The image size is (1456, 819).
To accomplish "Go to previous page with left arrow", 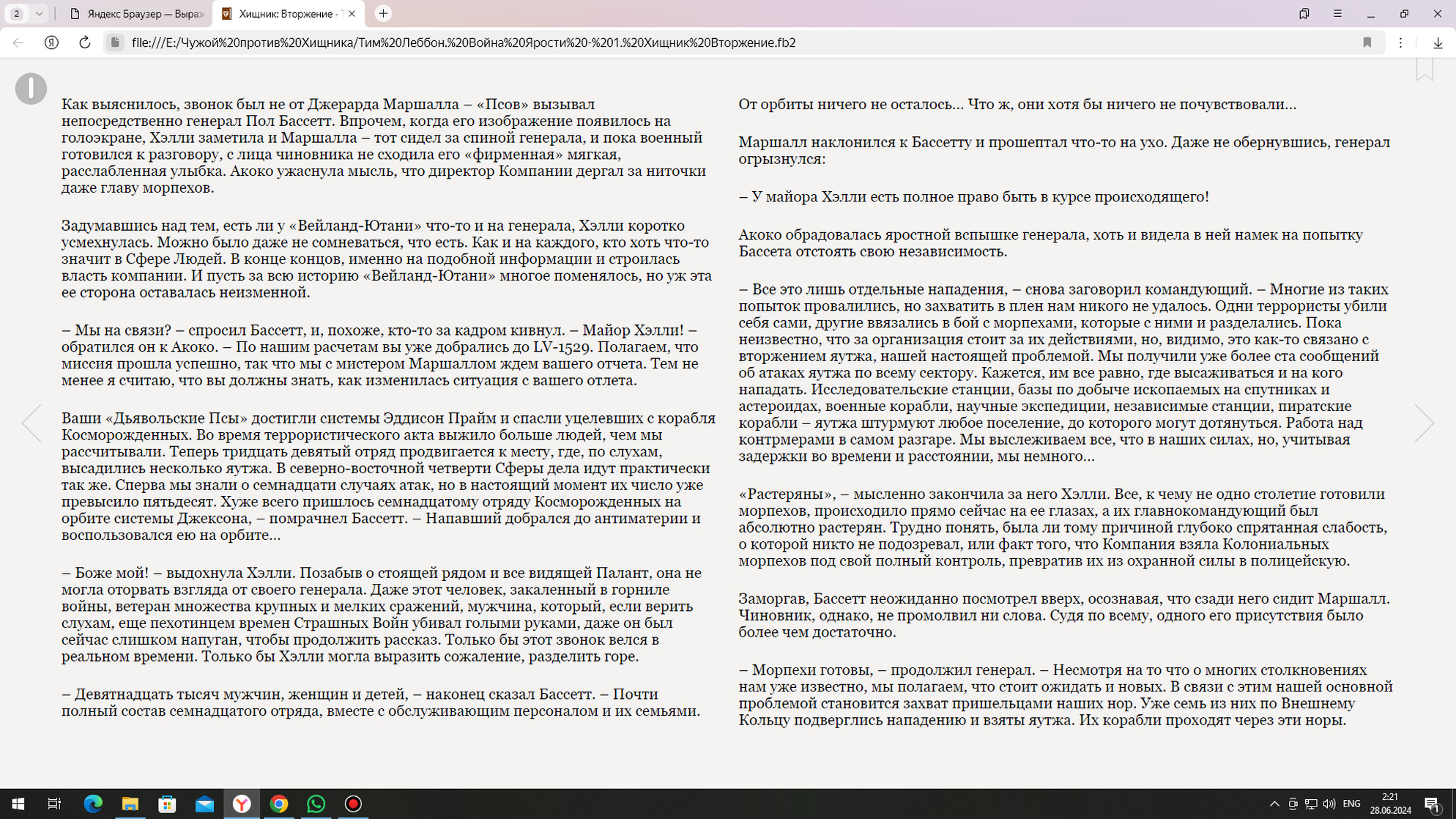I will (32, 423).
